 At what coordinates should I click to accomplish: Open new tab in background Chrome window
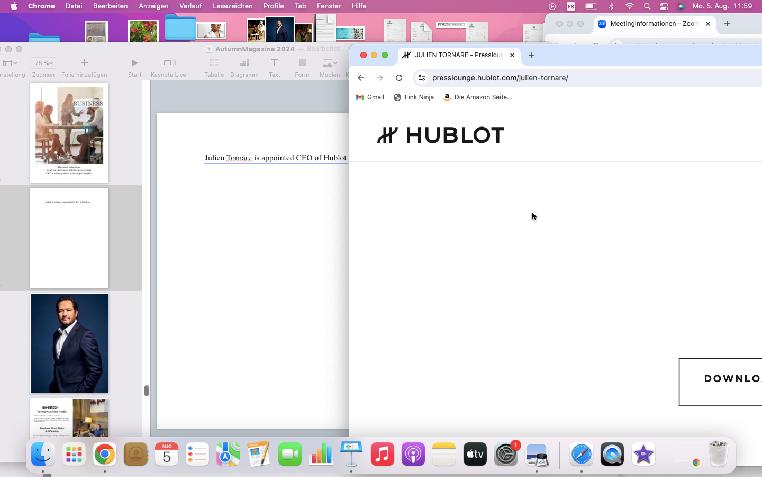pyautogui.click(x=727, y=23)
